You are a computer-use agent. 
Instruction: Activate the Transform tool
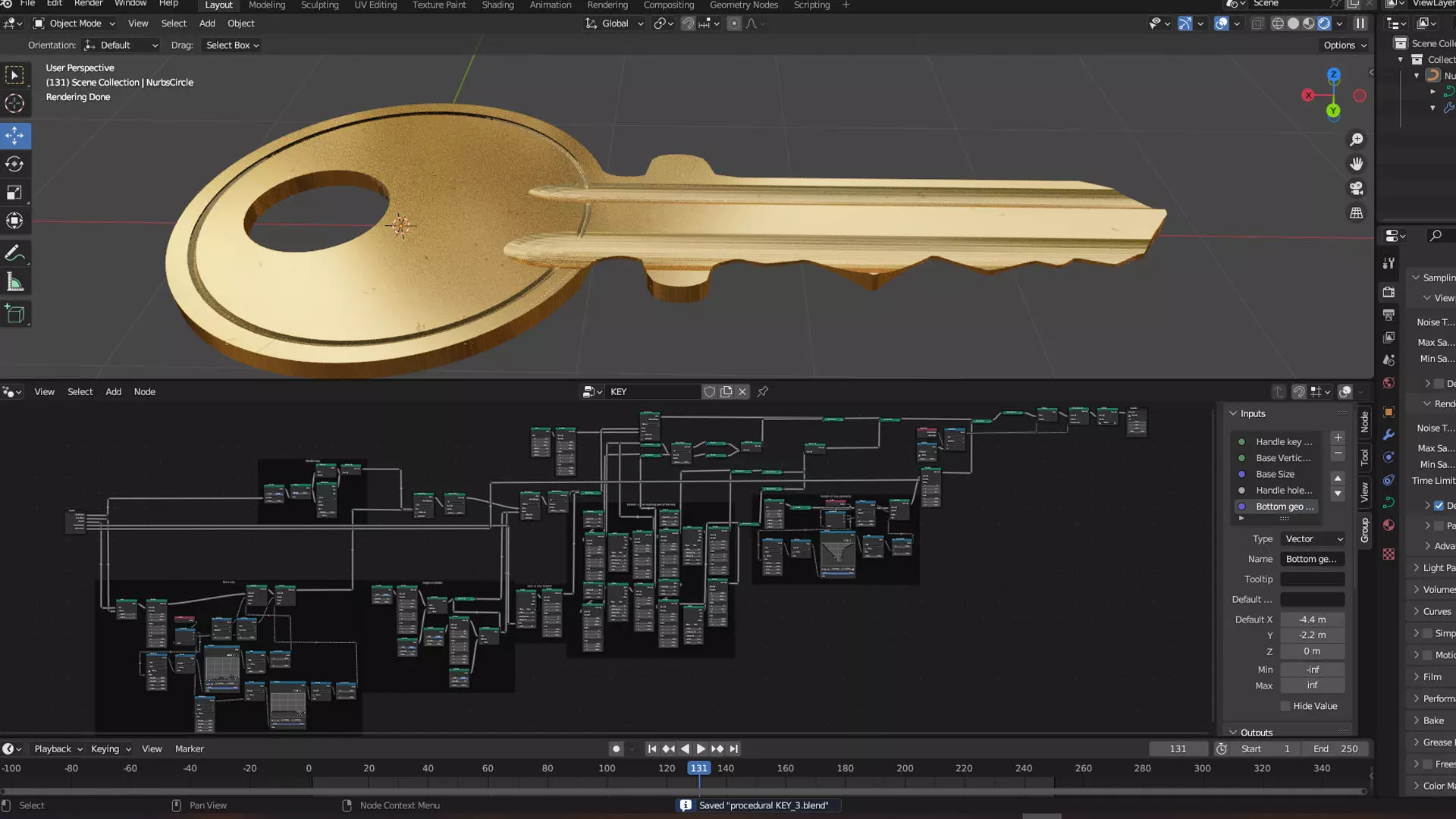14,221
